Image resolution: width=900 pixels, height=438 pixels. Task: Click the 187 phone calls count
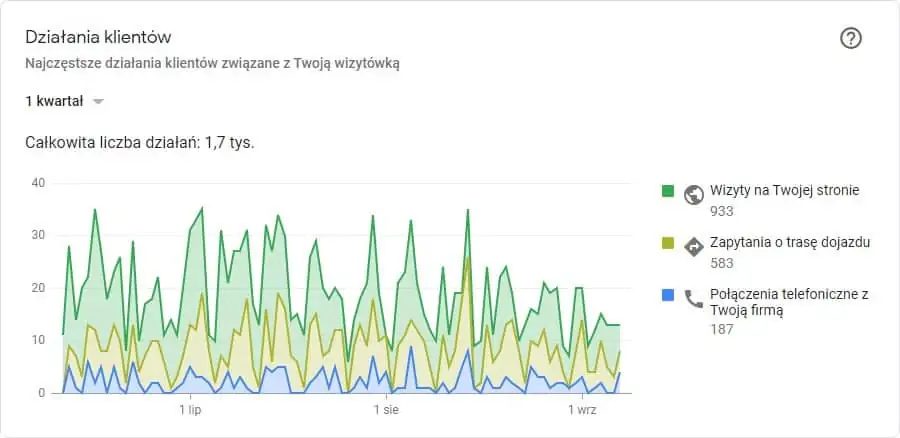[x=721, y=330]
